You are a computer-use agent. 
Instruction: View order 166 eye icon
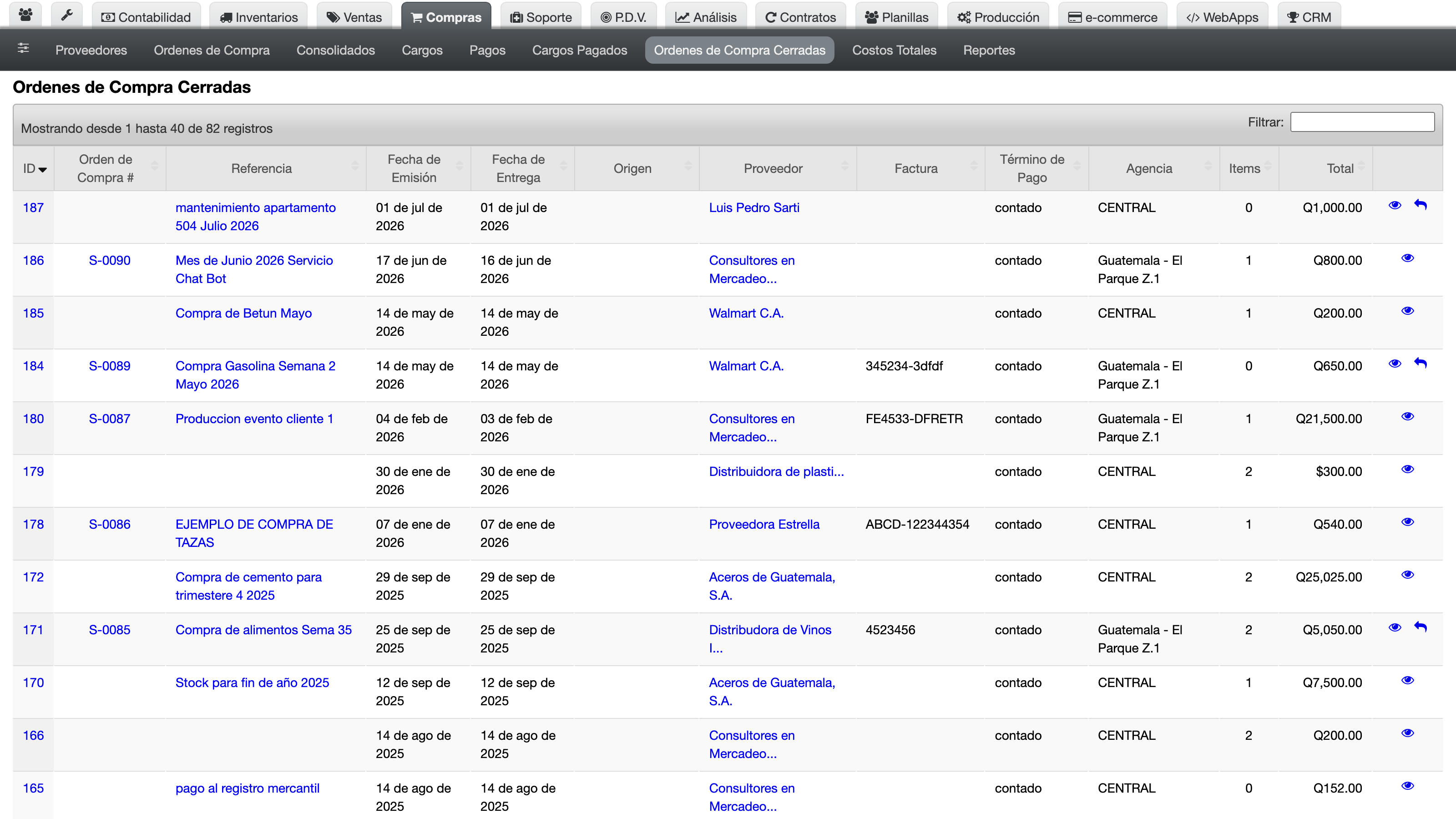[x=1407, y=733]
